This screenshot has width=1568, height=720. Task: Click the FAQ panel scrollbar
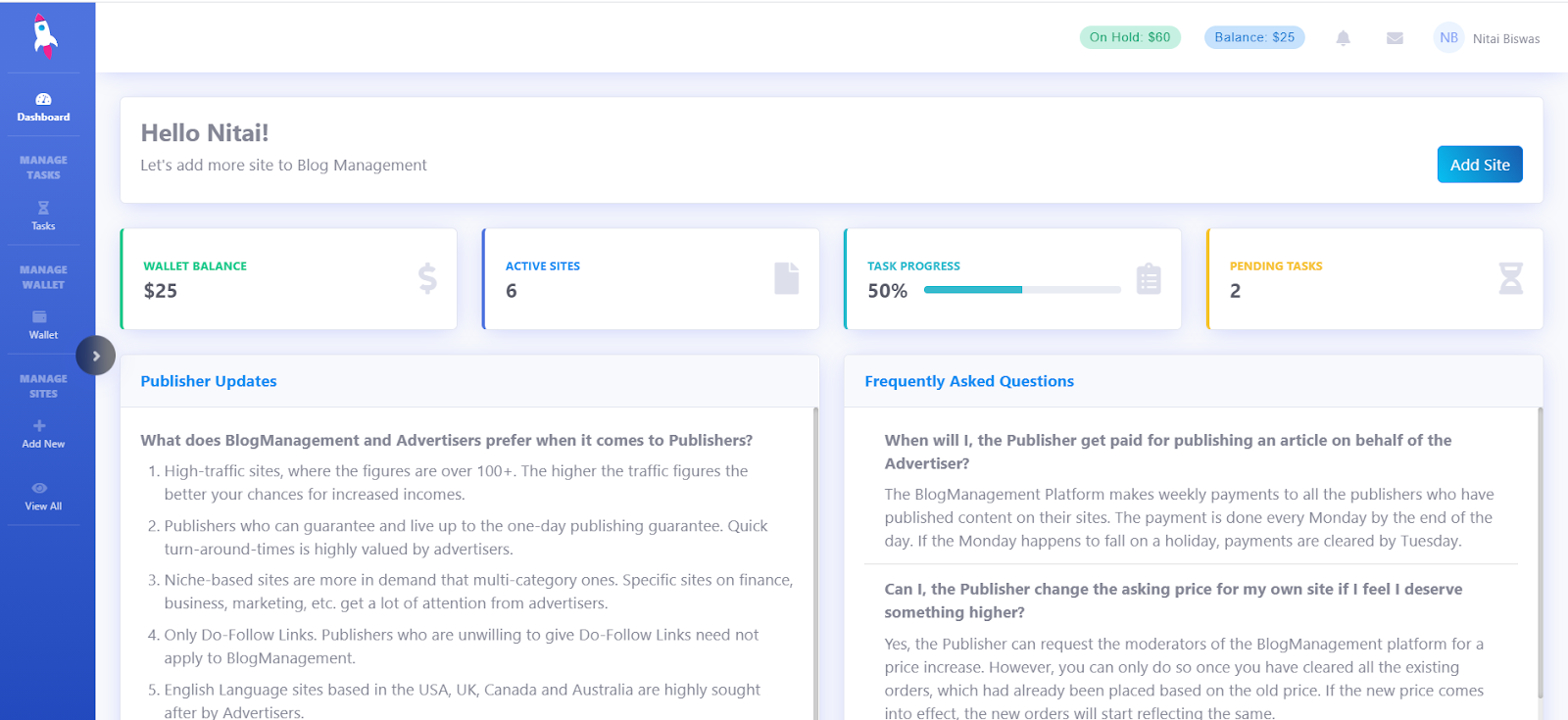pyautogui.click(x=1540, y=552)
